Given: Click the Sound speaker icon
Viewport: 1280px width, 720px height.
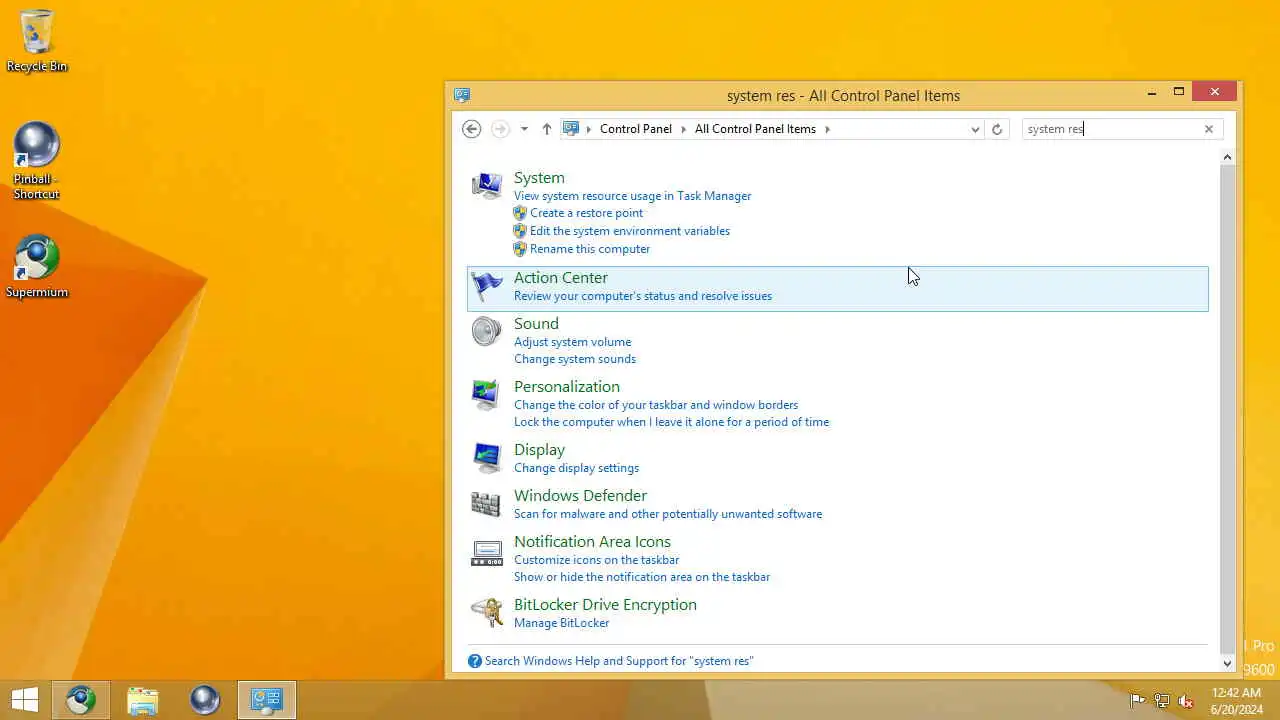Looking at the screenshot, I should tap(487, 332).
